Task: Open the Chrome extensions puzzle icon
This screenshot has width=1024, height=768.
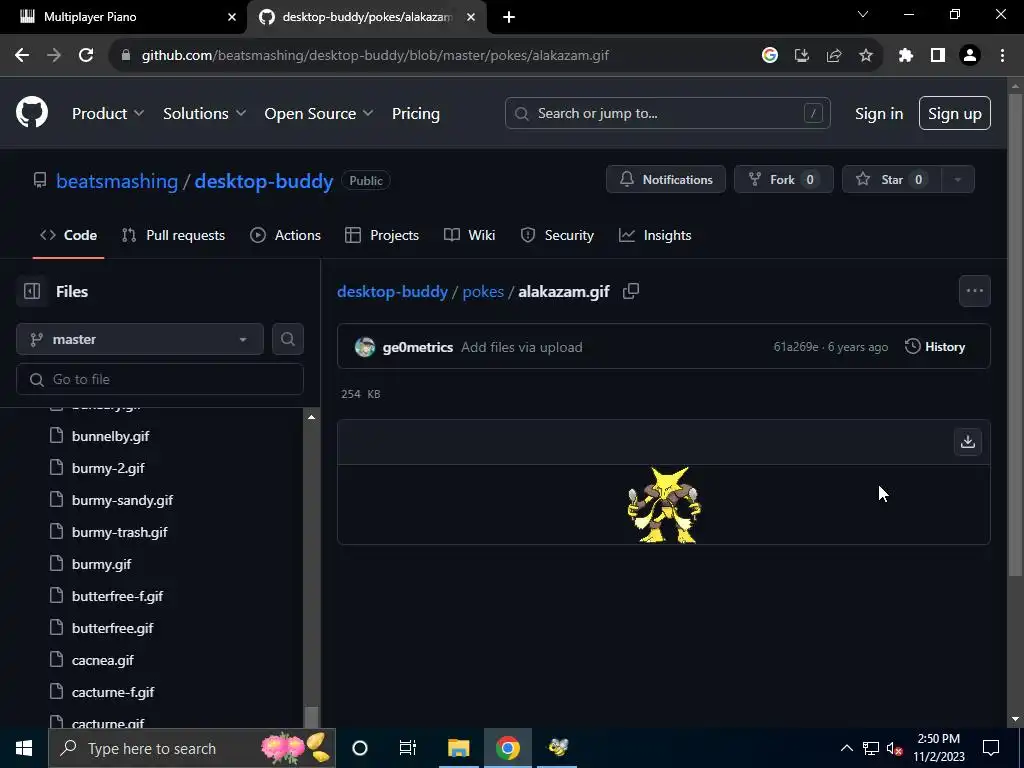Action: pyautogui.click(x=905, y=56)
